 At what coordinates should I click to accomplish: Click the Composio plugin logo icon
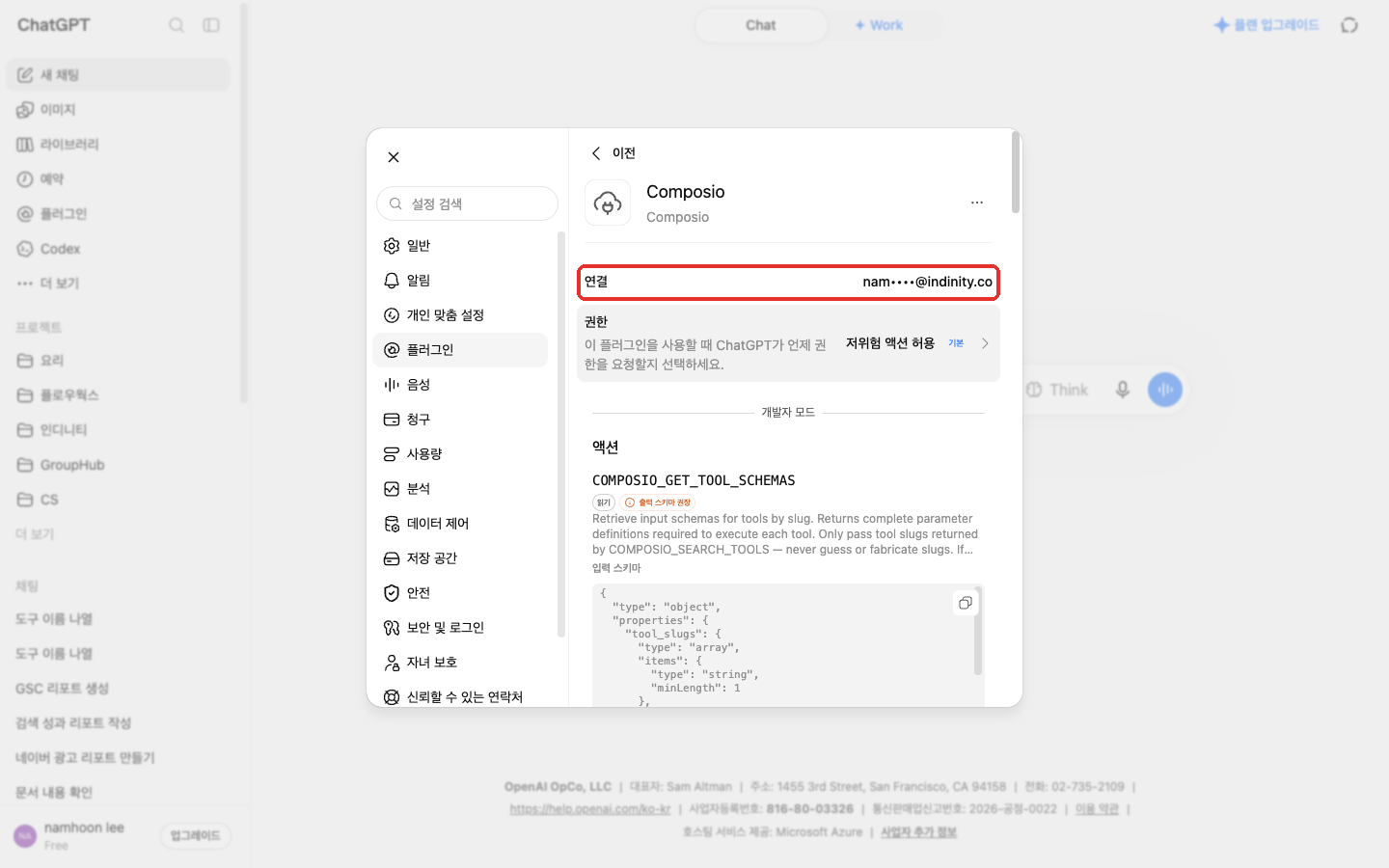[608, 203]
